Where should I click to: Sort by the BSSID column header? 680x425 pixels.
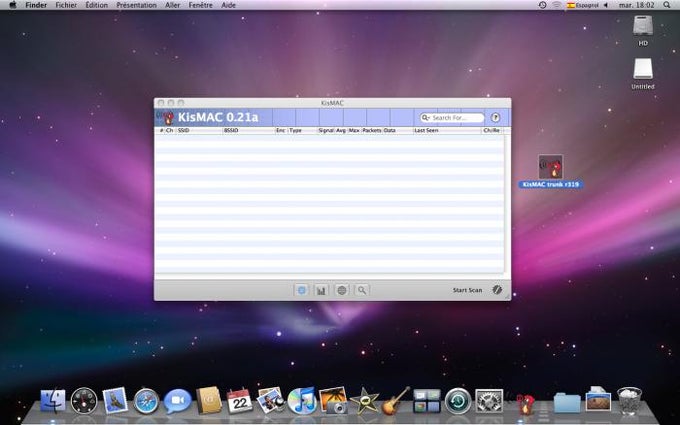point(249,130)
